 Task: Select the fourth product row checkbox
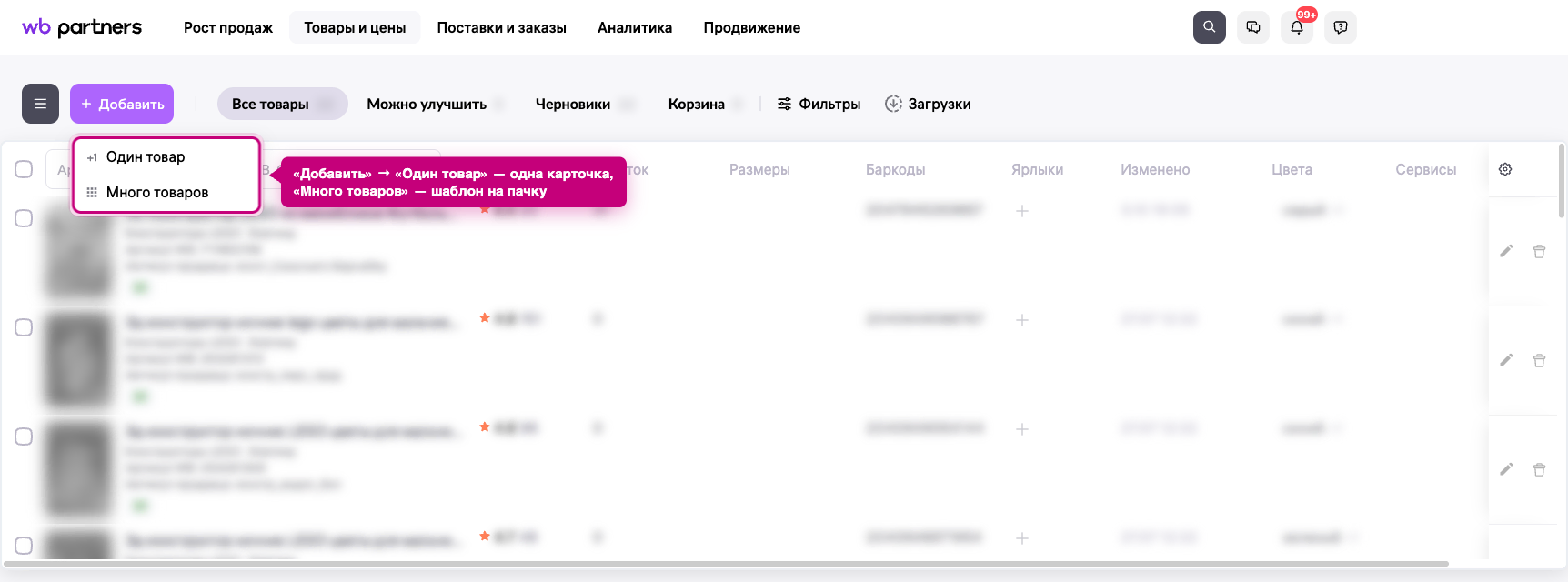point(24,546)
